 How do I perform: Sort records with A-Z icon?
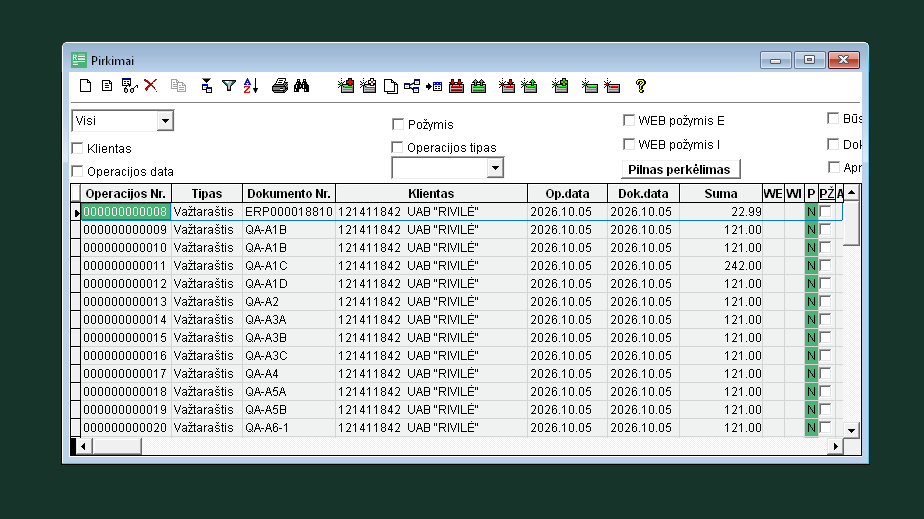coord(251,86)
